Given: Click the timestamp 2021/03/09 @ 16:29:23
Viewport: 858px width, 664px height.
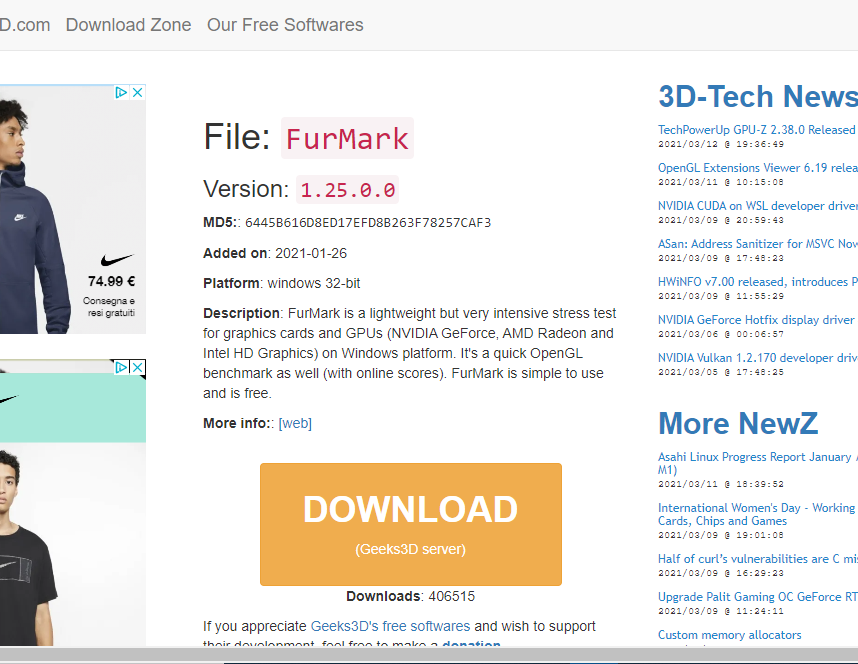Looking at the screenshot, I should pyautogui.click(x=721, y=573).
